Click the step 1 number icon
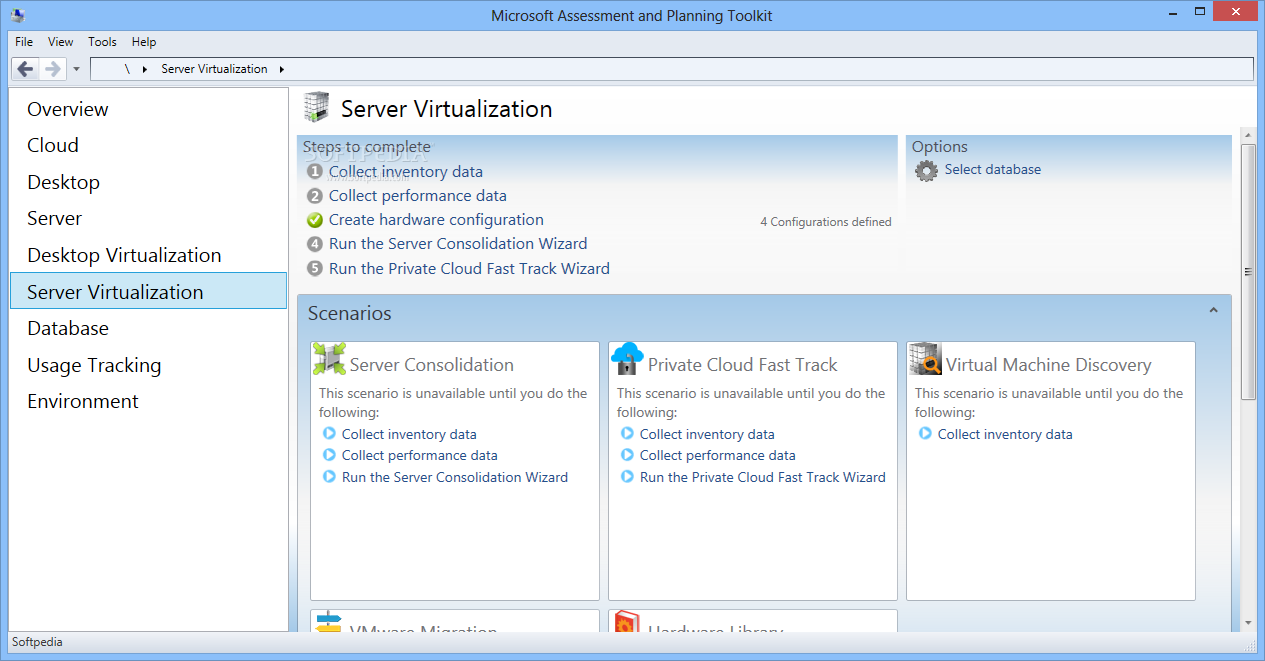 [x=315, y=172]
